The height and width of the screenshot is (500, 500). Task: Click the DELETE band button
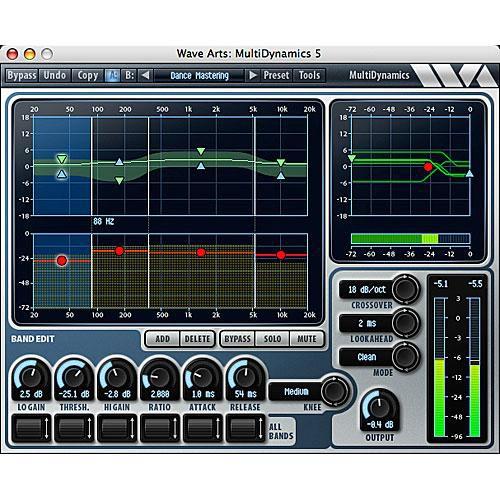click(x=197, y=339)
